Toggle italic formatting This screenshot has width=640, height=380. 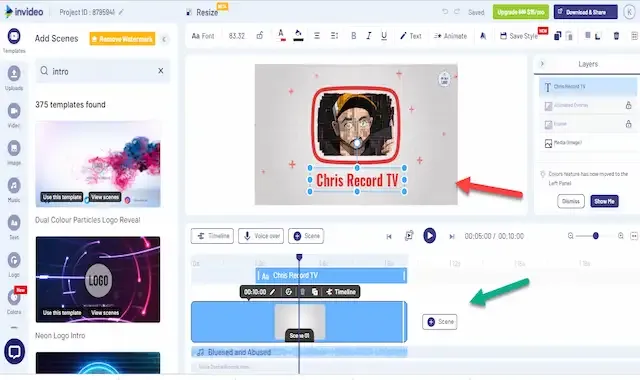point(369,36)
